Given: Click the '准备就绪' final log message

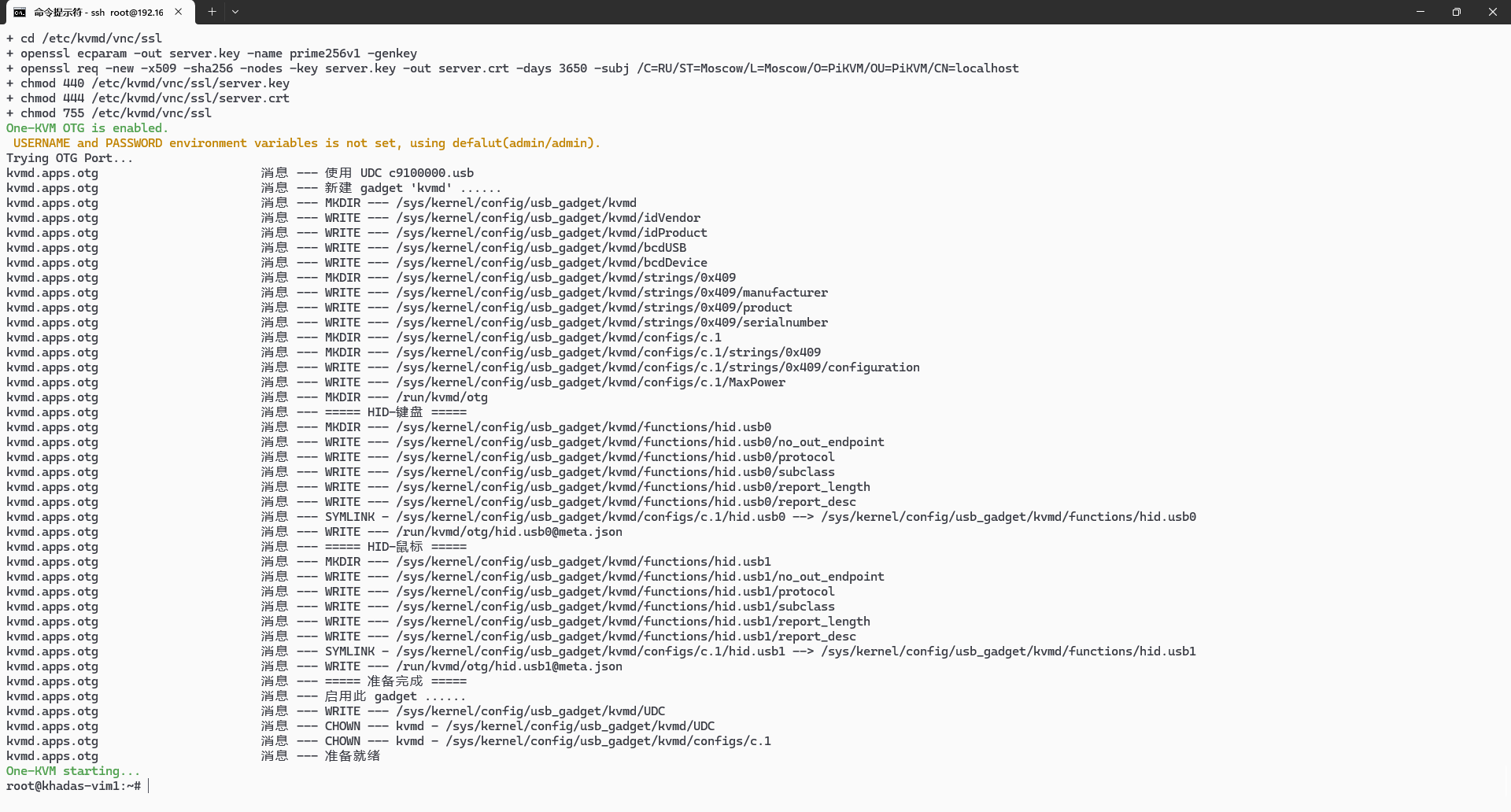Looking at the screenshot, I should [x=352, y=756].
